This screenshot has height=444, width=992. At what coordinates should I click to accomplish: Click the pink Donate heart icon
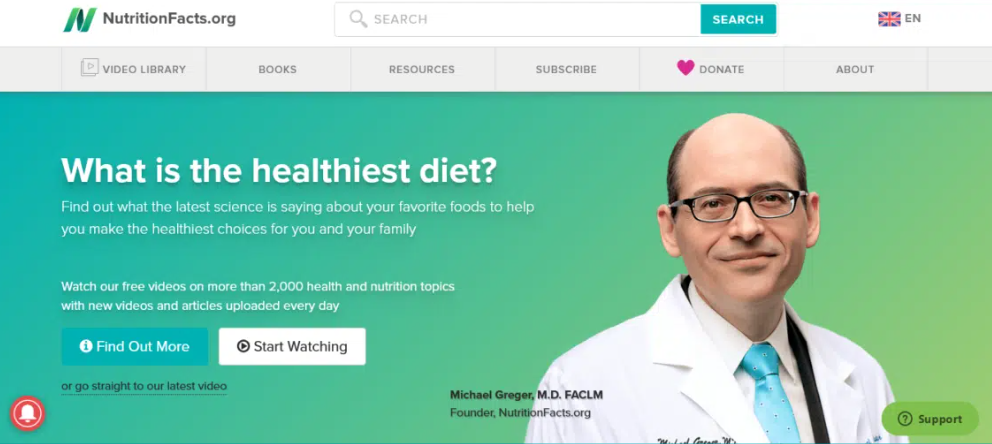point(685,68)
